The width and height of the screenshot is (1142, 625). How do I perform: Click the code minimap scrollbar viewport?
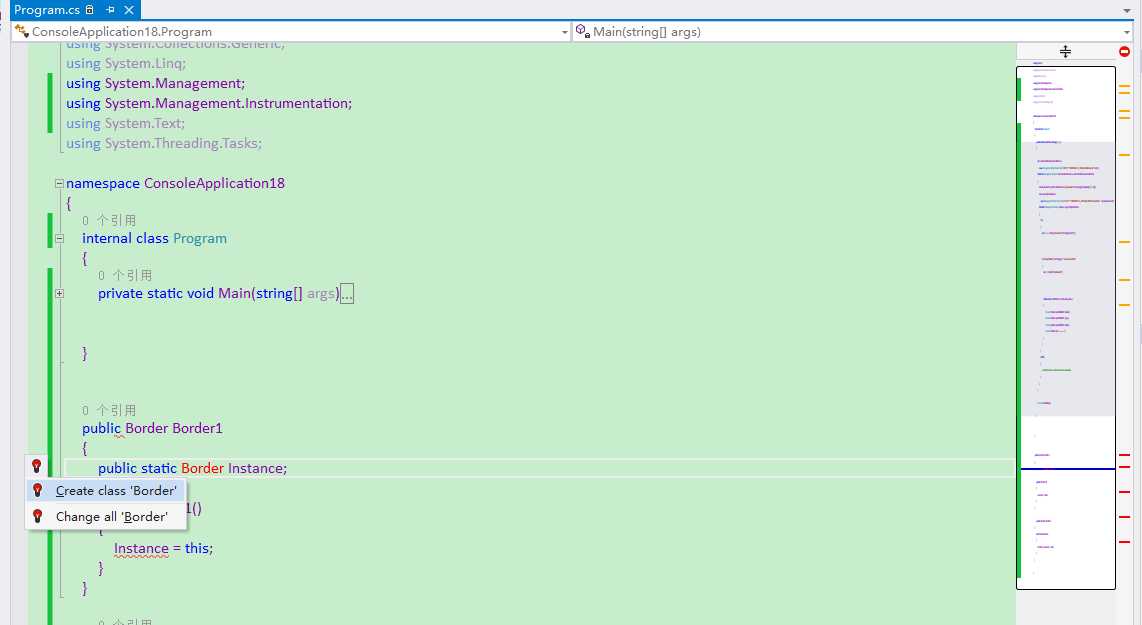tap(1066, 328)
